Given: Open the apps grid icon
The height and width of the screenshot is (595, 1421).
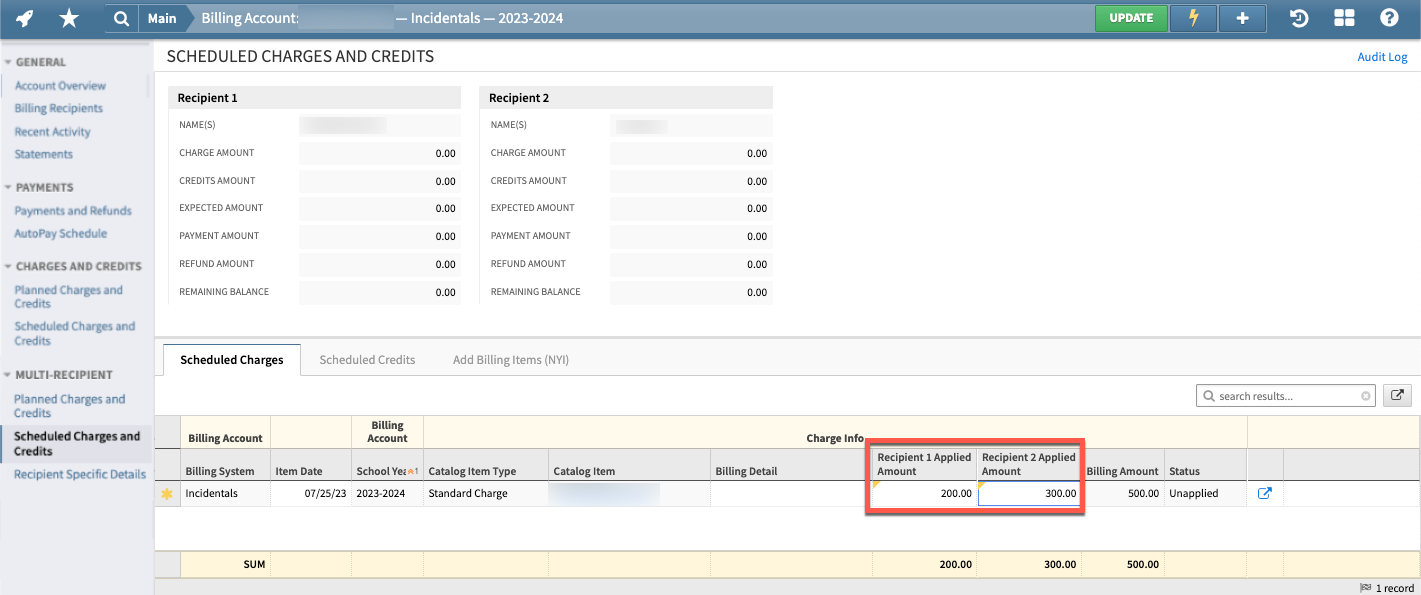Looking at the screenshot, I should click(x=1344, y=17).
